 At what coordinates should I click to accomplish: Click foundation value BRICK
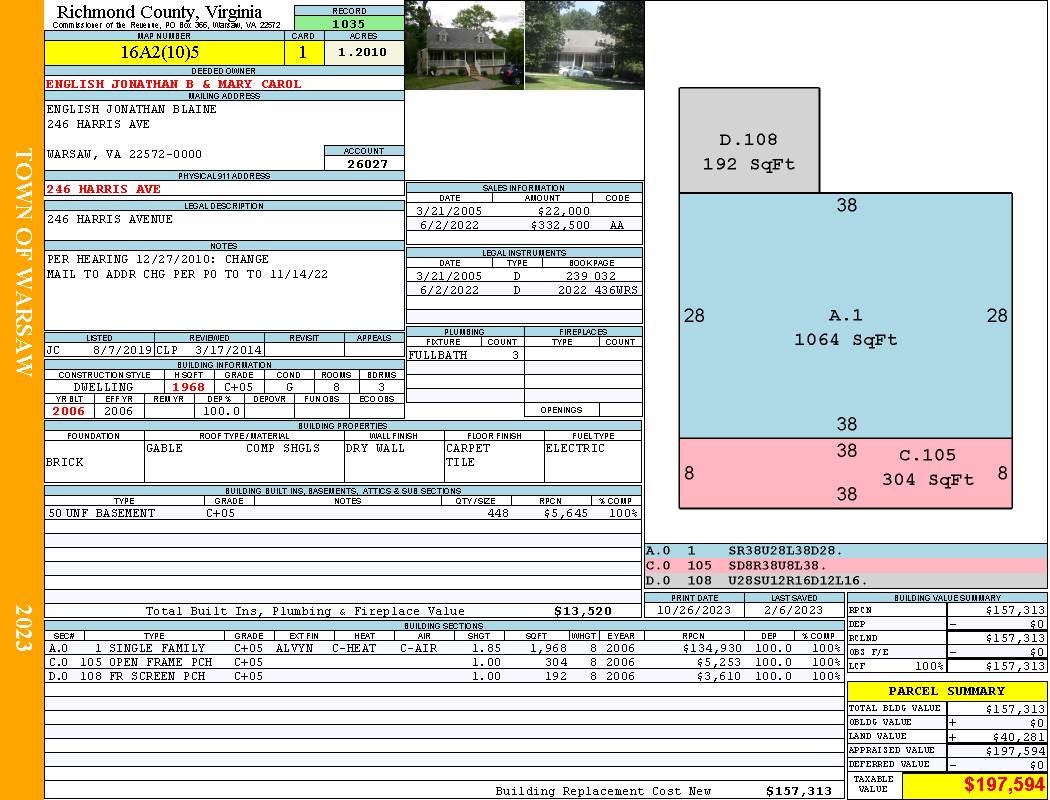(64, 462)
